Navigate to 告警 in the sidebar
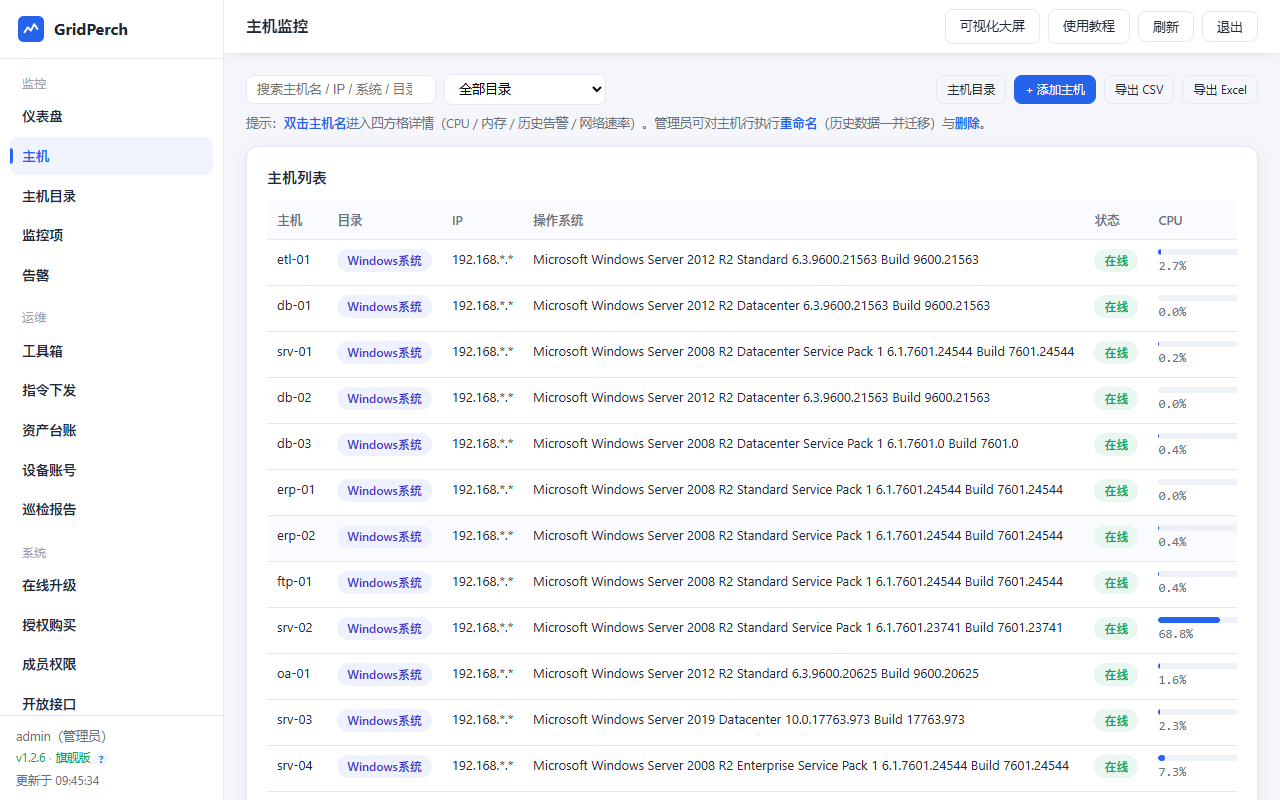Image resolution: width=1280 pixels, height=800 pixels. tap(111, 275)
